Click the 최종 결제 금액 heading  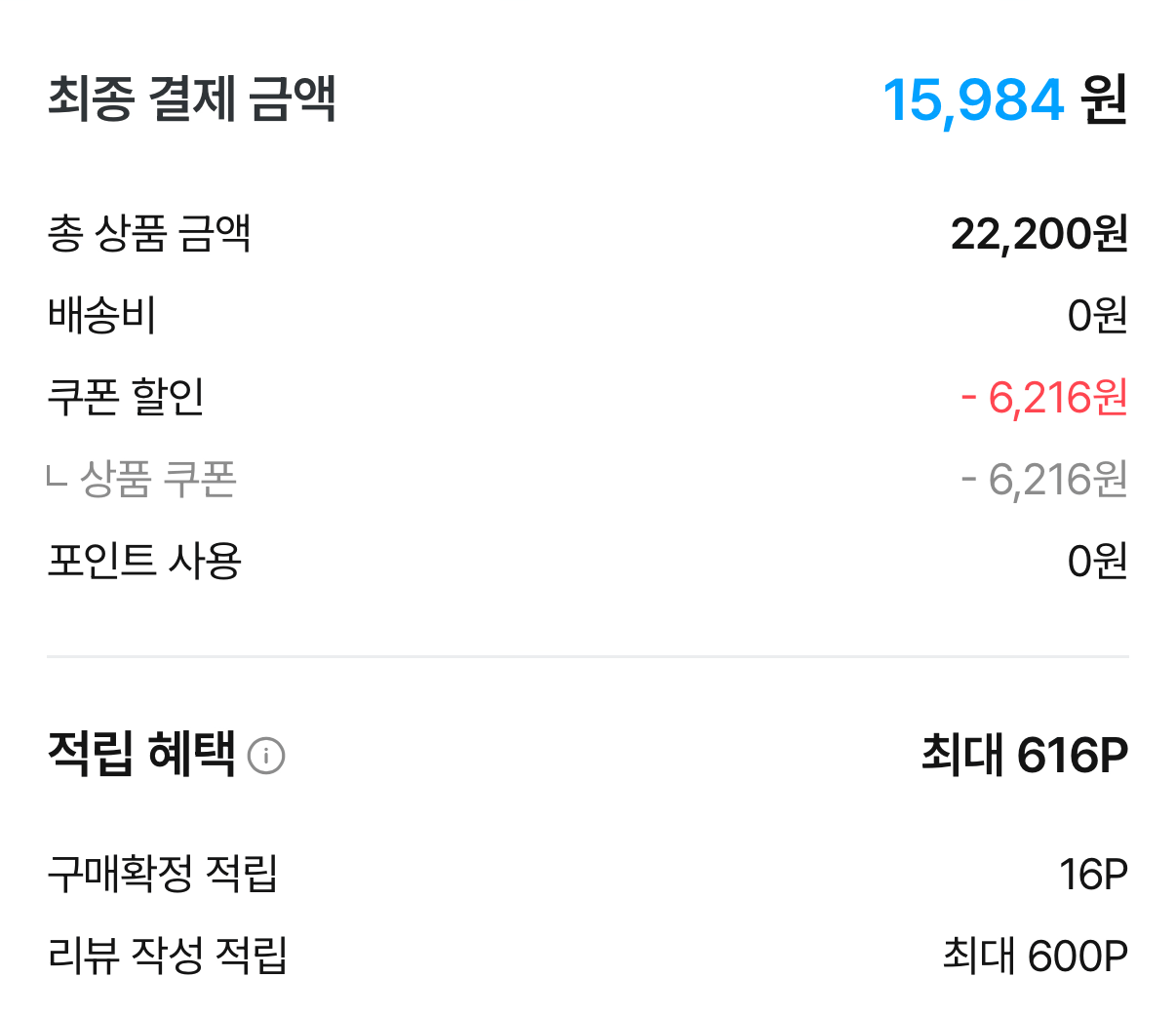tap(192, 99)
